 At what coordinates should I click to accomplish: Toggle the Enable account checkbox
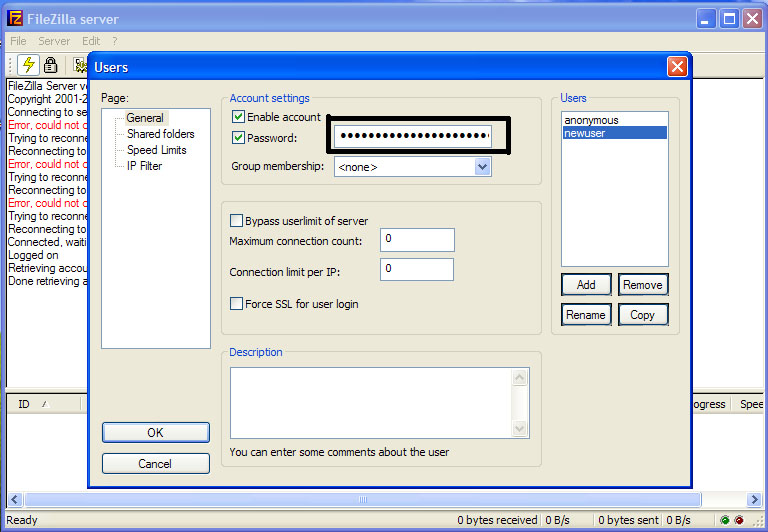(238, 117)
